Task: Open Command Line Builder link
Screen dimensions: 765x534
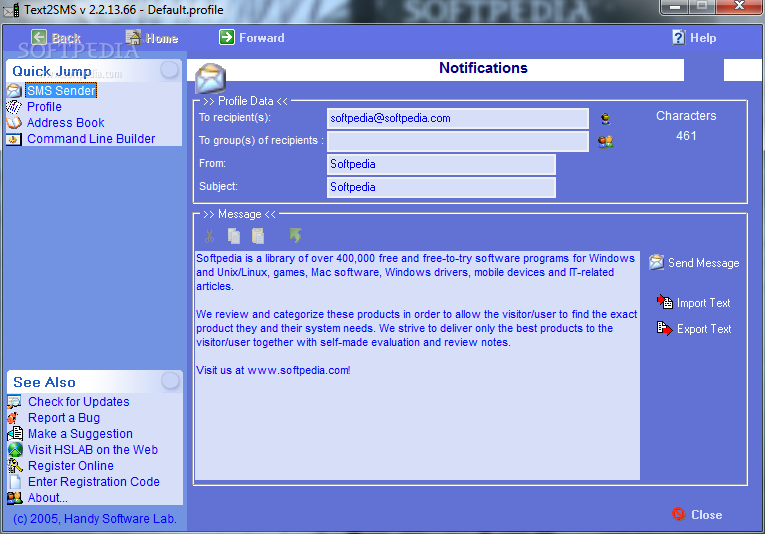Action: tap(91, 139)
